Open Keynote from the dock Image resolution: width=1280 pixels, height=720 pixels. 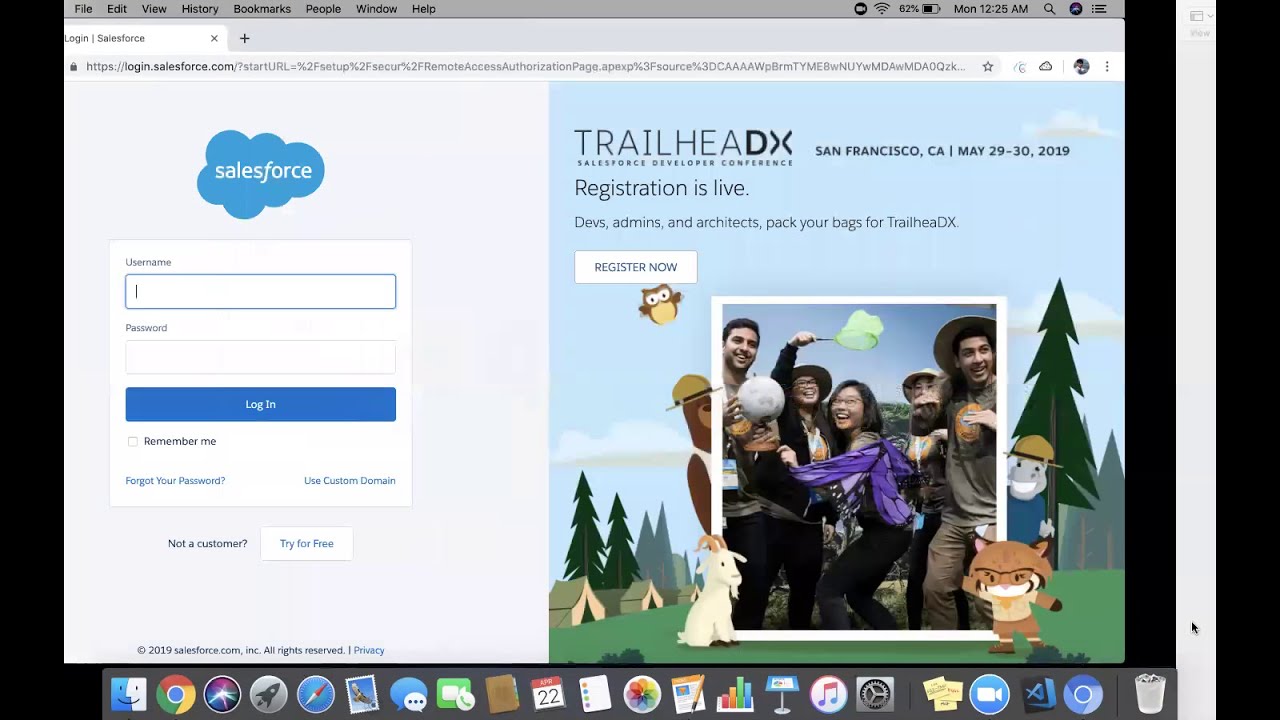782,695
